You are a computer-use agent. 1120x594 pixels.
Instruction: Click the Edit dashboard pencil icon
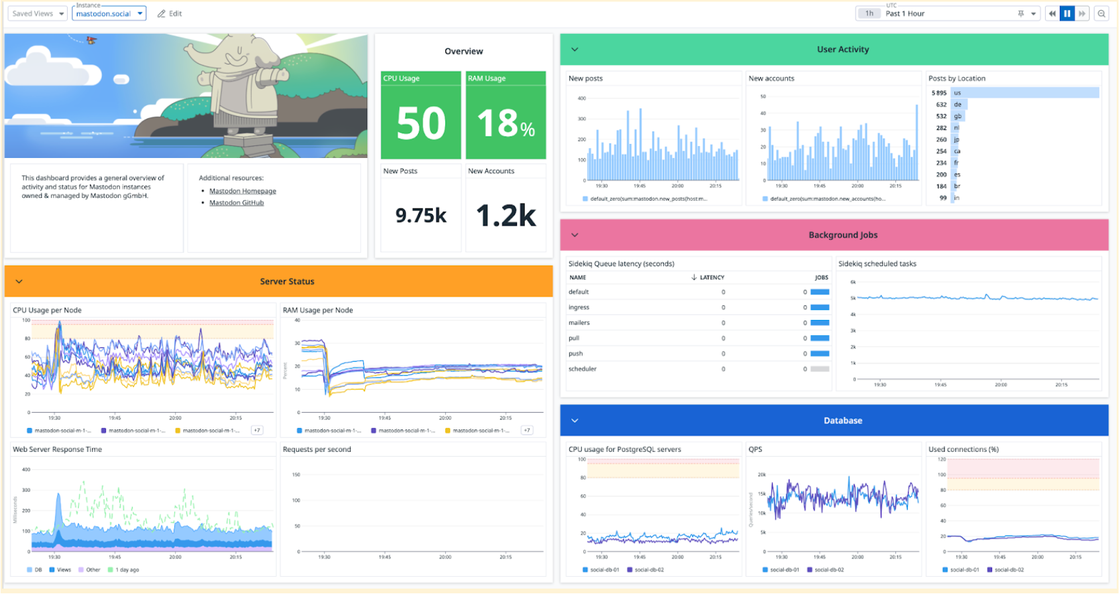click(160, 13)
